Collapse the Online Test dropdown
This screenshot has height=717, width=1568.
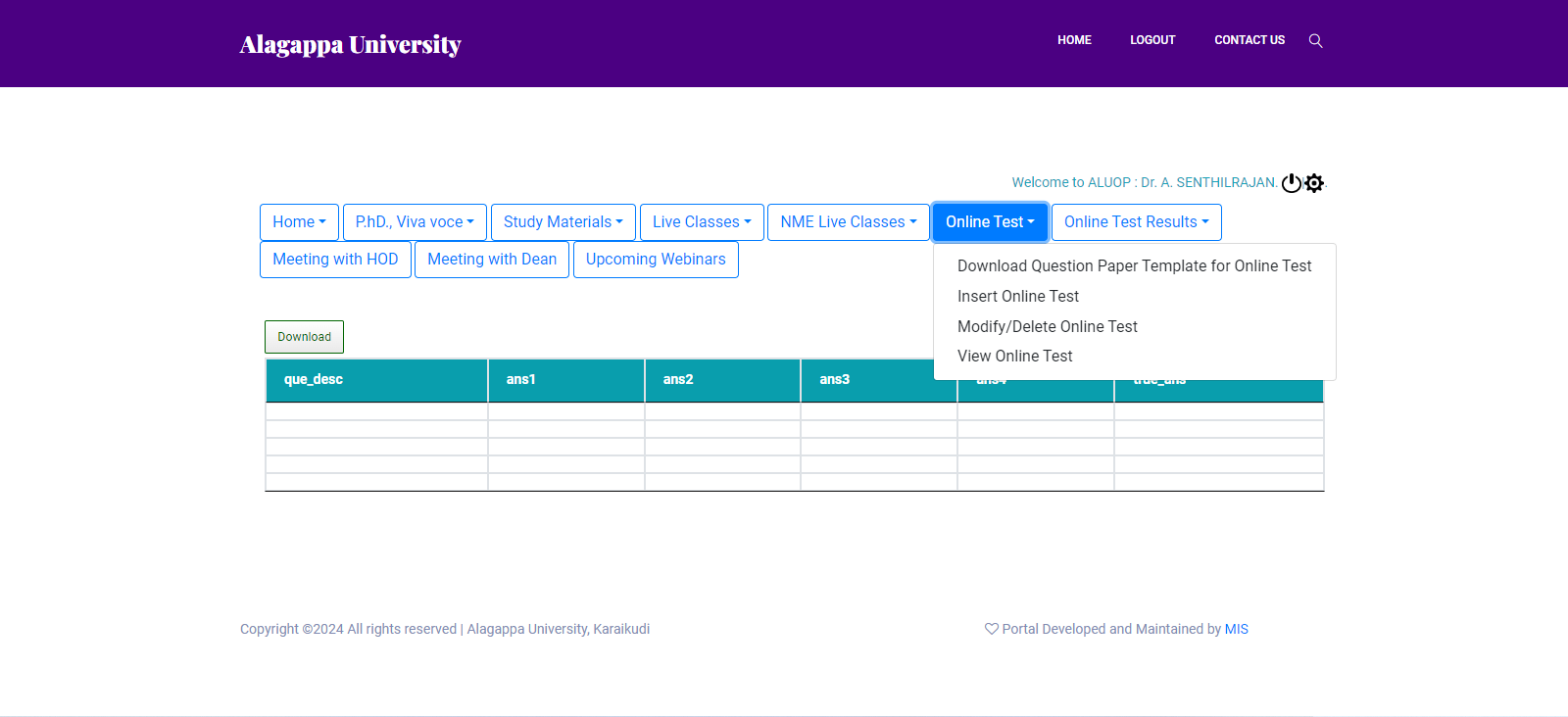click(x=990, y=222)
